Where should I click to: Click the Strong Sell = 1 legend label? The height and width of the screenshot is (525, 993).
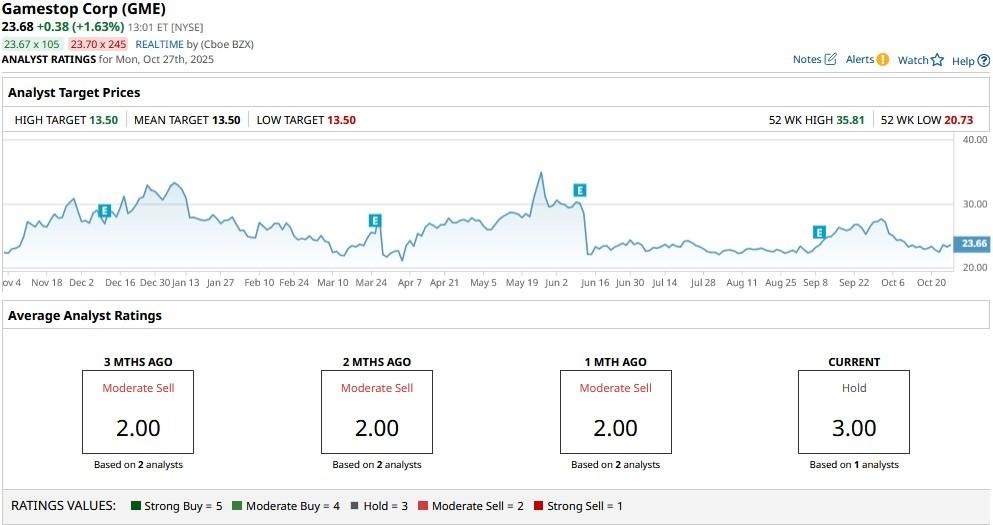coord(585,505)
